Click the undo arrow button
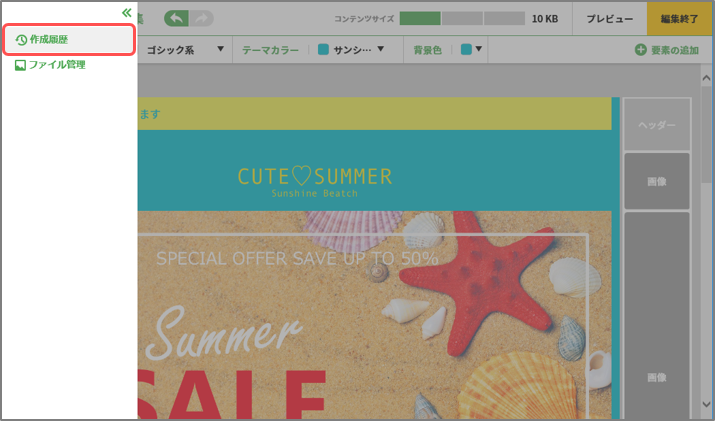This screenshot has height=421, width=715. click(176, 19)
